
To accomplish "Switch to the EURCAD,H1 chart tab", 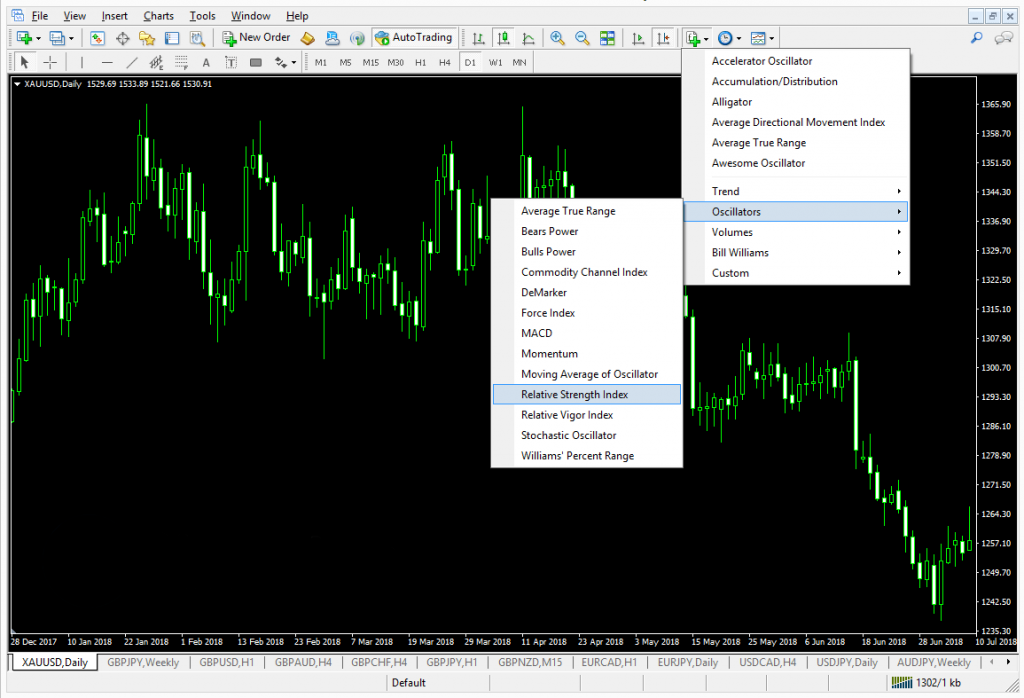I will pos(609,662).
